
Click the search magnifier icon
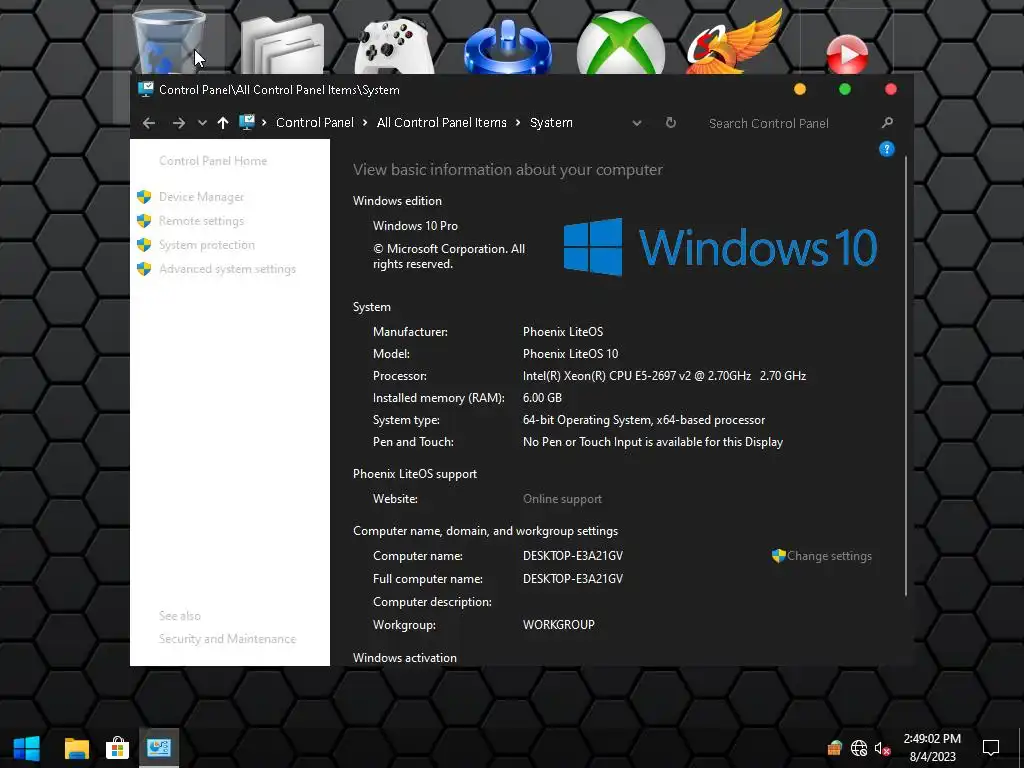pos(887,123)
